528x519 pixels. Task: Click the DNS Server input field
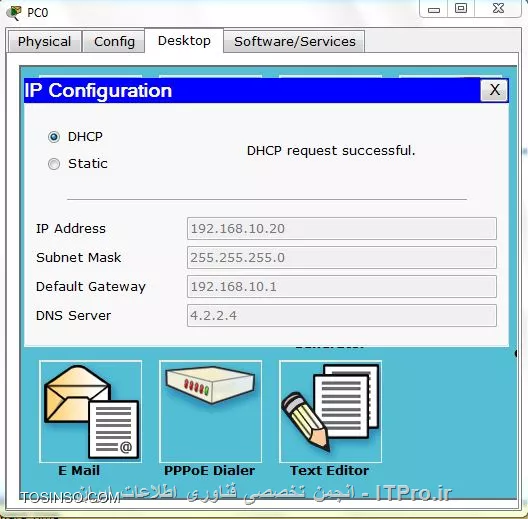[x=342, y=316]
